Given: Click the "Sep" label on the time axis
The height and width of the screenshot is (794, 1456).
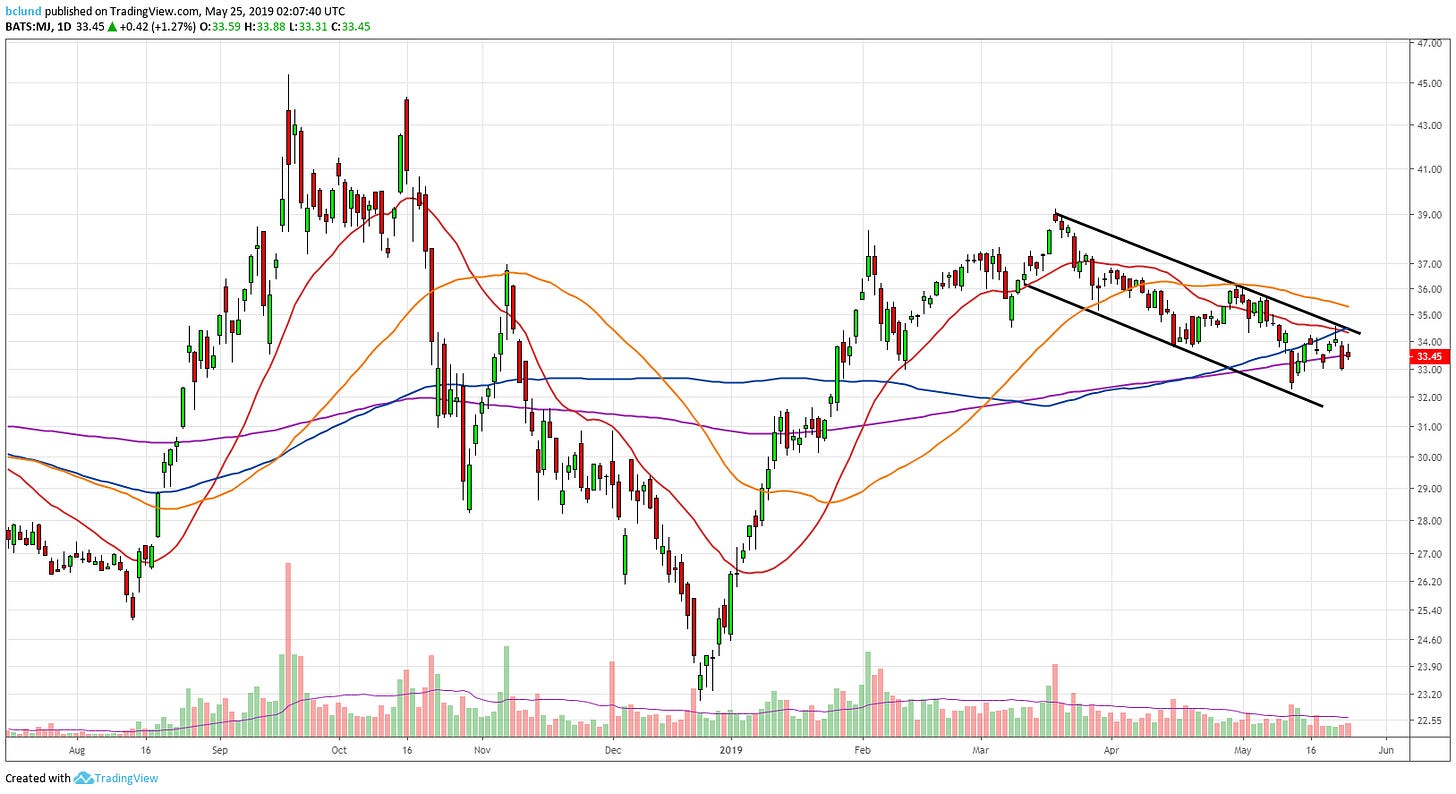Looking at the screenshot, I should (220, 748).
